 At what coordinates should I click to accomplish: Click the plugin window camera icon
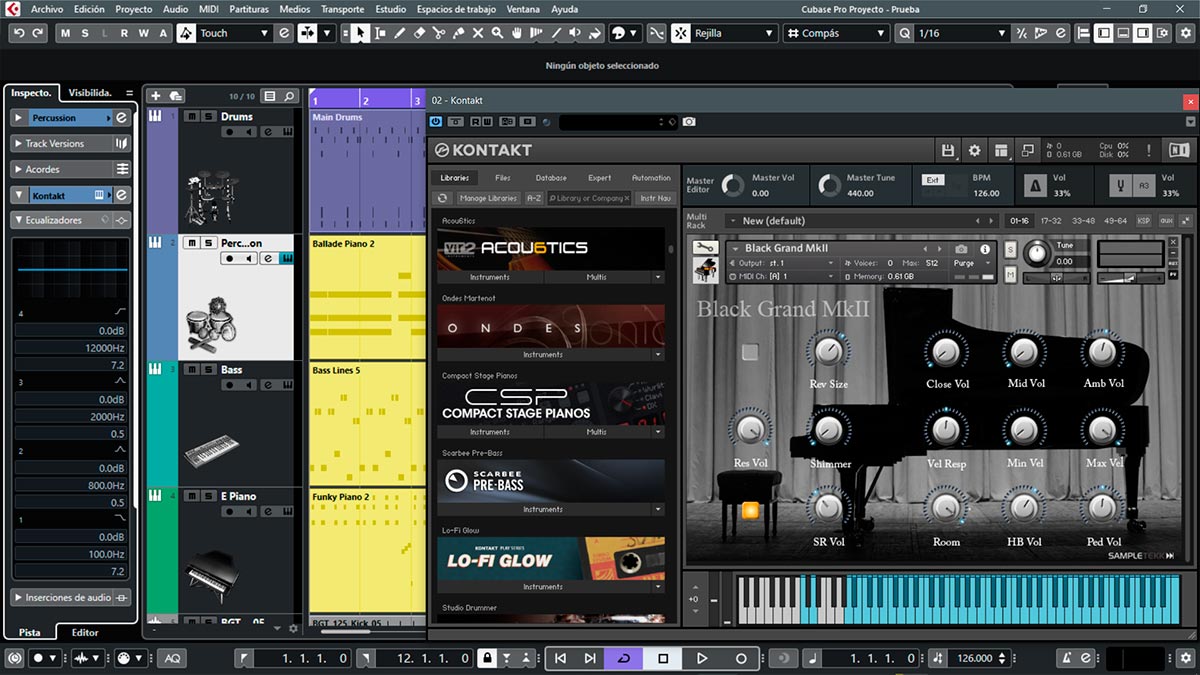(689, 122)
